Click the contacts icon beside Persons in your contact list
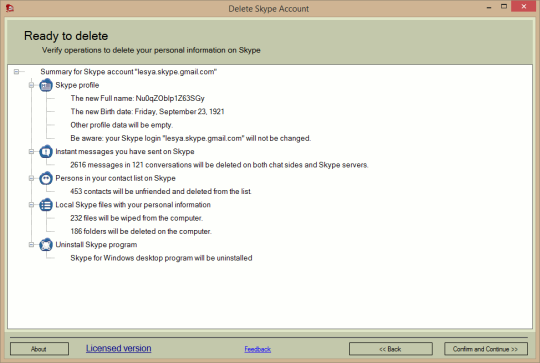The image size is (540, 363). click(46, 178)
